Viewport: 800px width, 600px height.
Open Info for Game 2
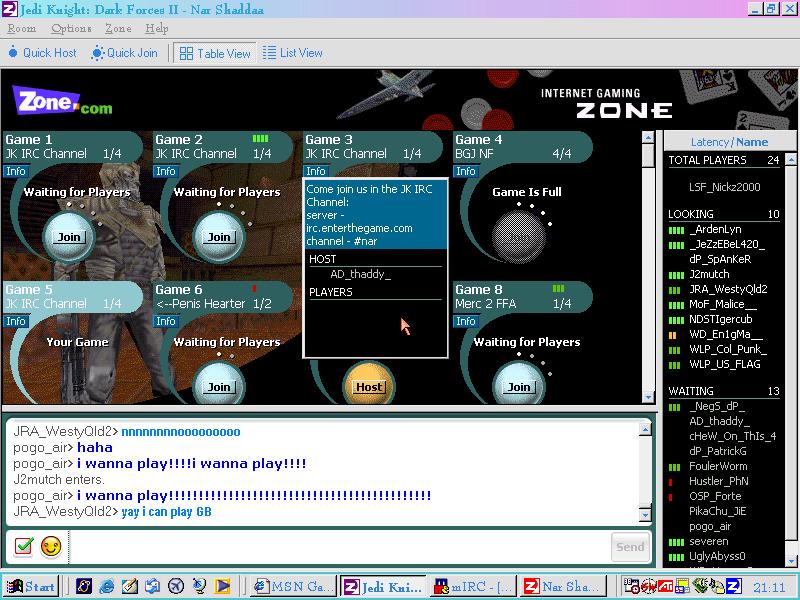coord(166,171)
